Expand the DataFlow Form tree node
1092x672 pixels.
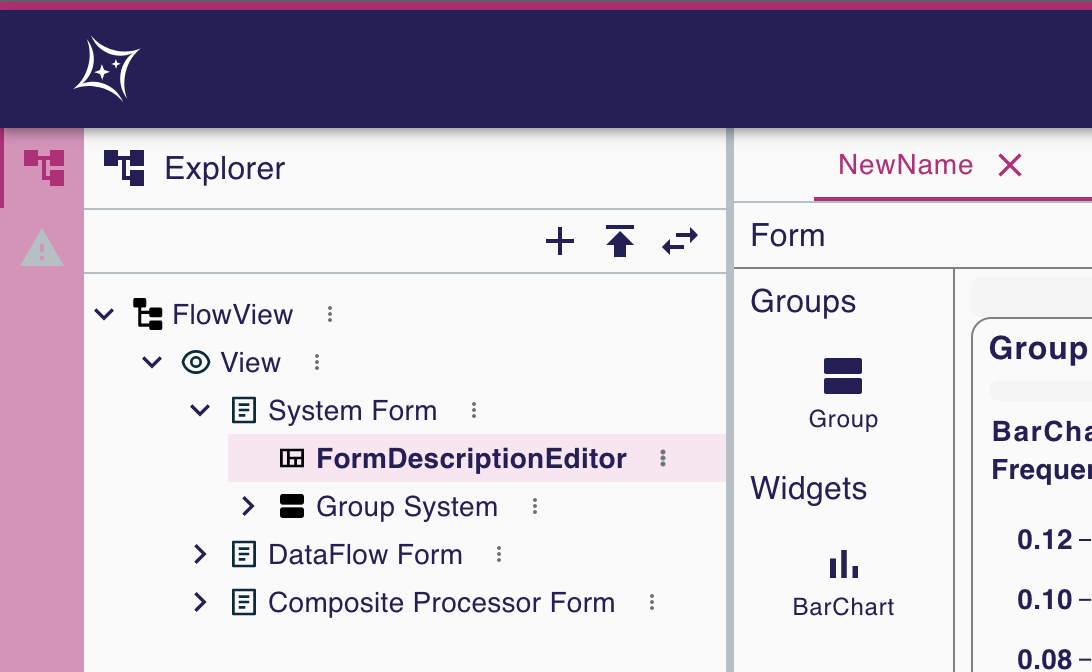[x=200, y=554]
